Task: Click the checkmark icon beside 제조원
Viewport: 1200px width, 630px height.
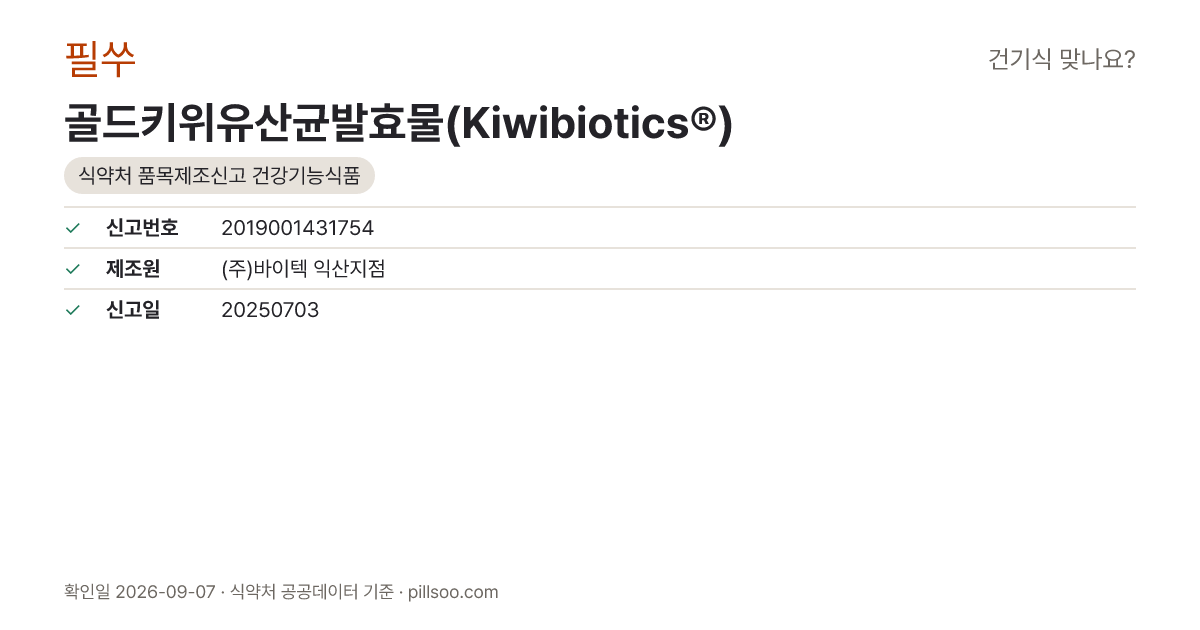Action: point(72,269)
